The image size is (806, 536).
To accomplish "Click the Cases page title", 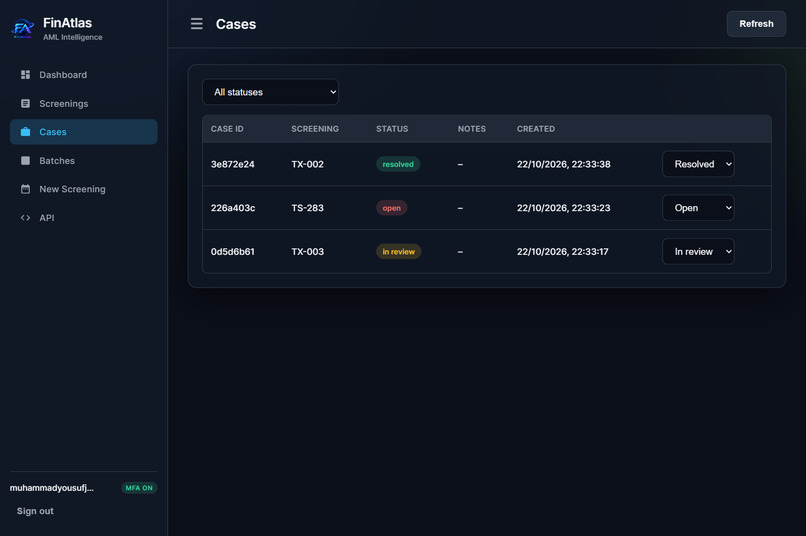I will coord(236,24).
